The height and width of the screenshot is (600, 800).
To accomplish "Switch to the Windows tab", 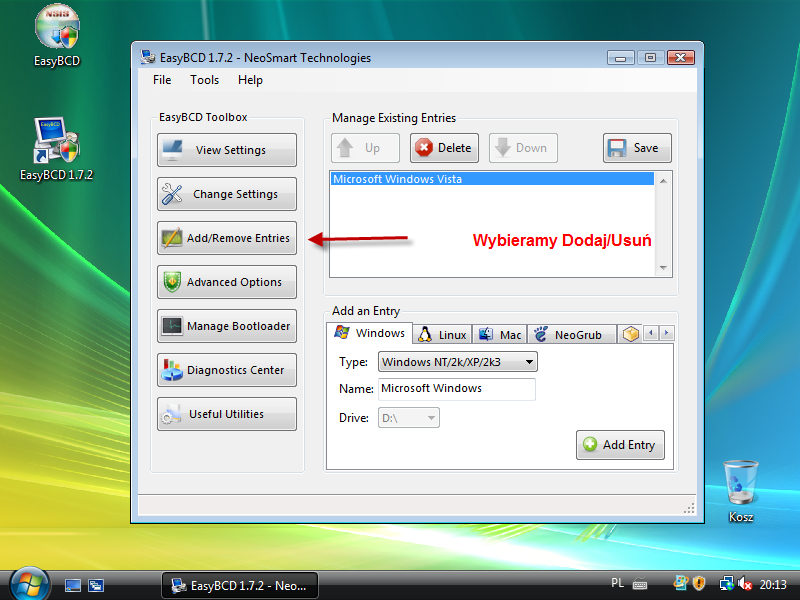I will (369, 333).
